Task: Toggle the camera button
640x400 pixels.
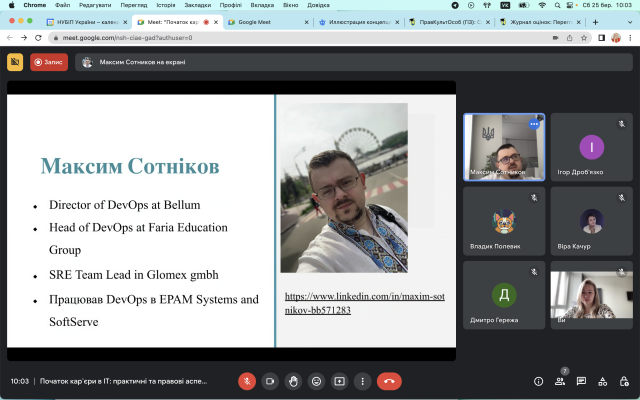Action: tap(270, 381)
